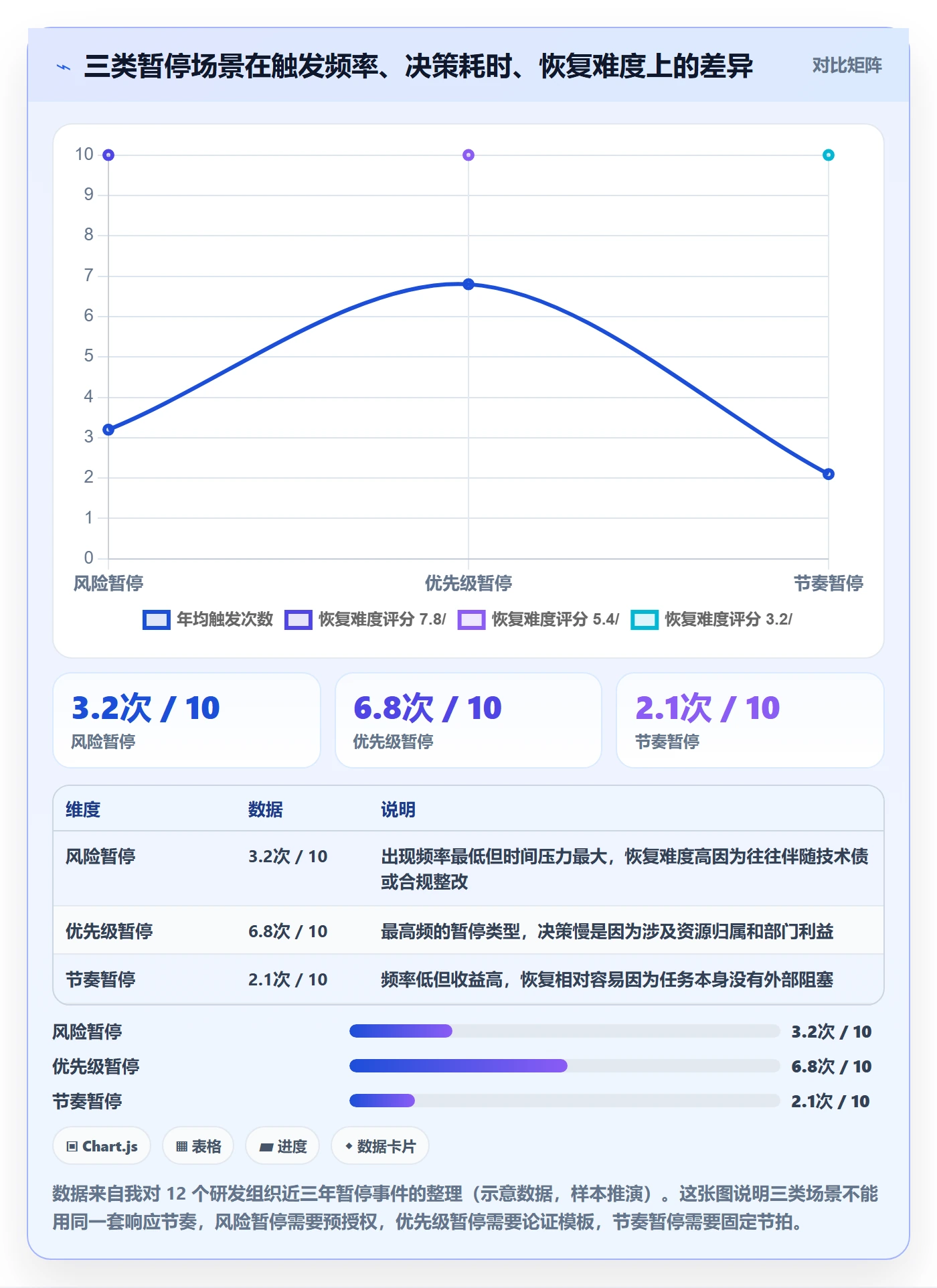The height and width of the screenshot is (1288, 937).
Task: Toggle the 恢复难度评分 7.8/ legend item
Action: click(x=365, y=619)
